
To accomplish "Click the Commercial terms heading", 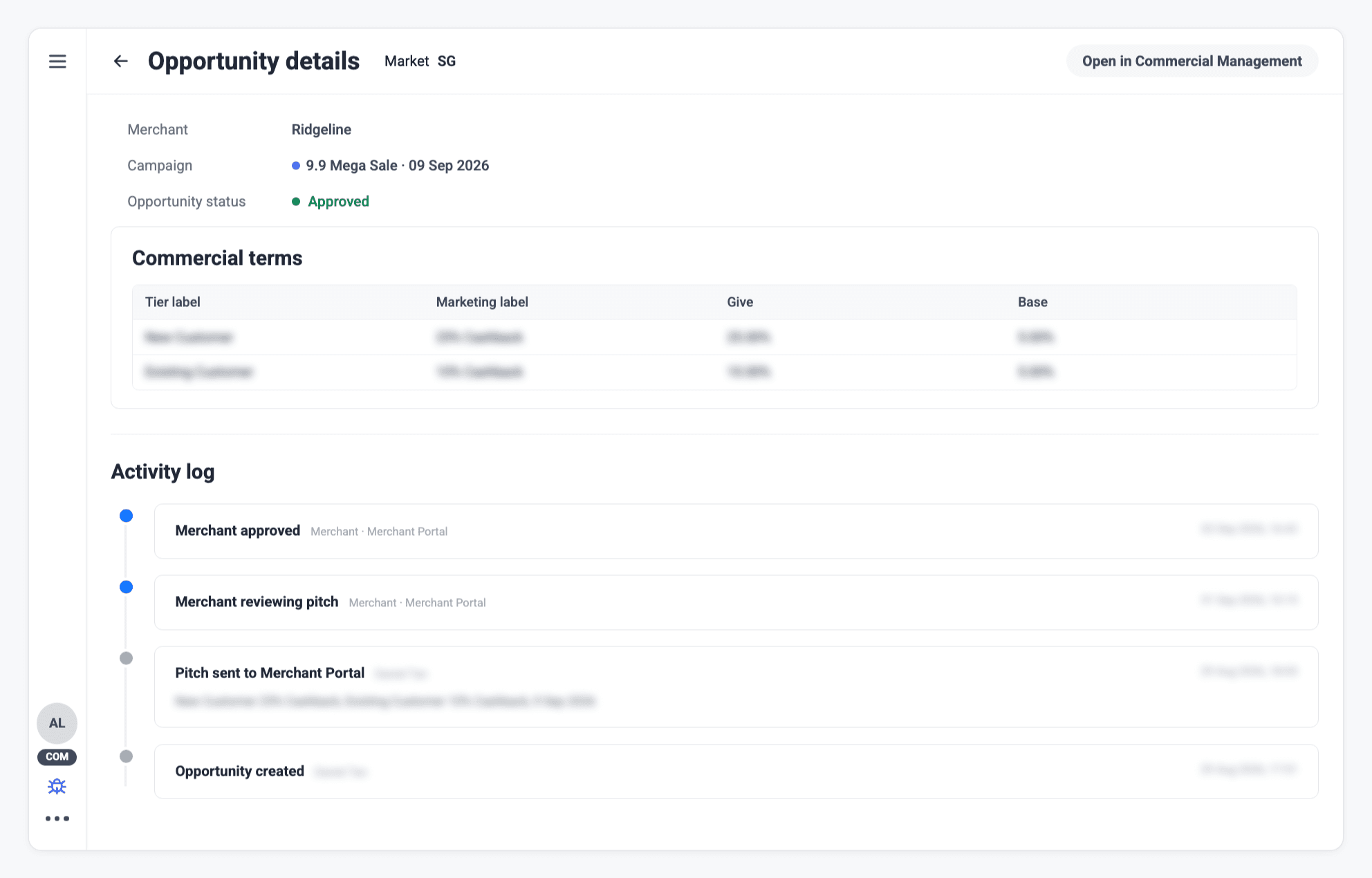I will (217, 258).
